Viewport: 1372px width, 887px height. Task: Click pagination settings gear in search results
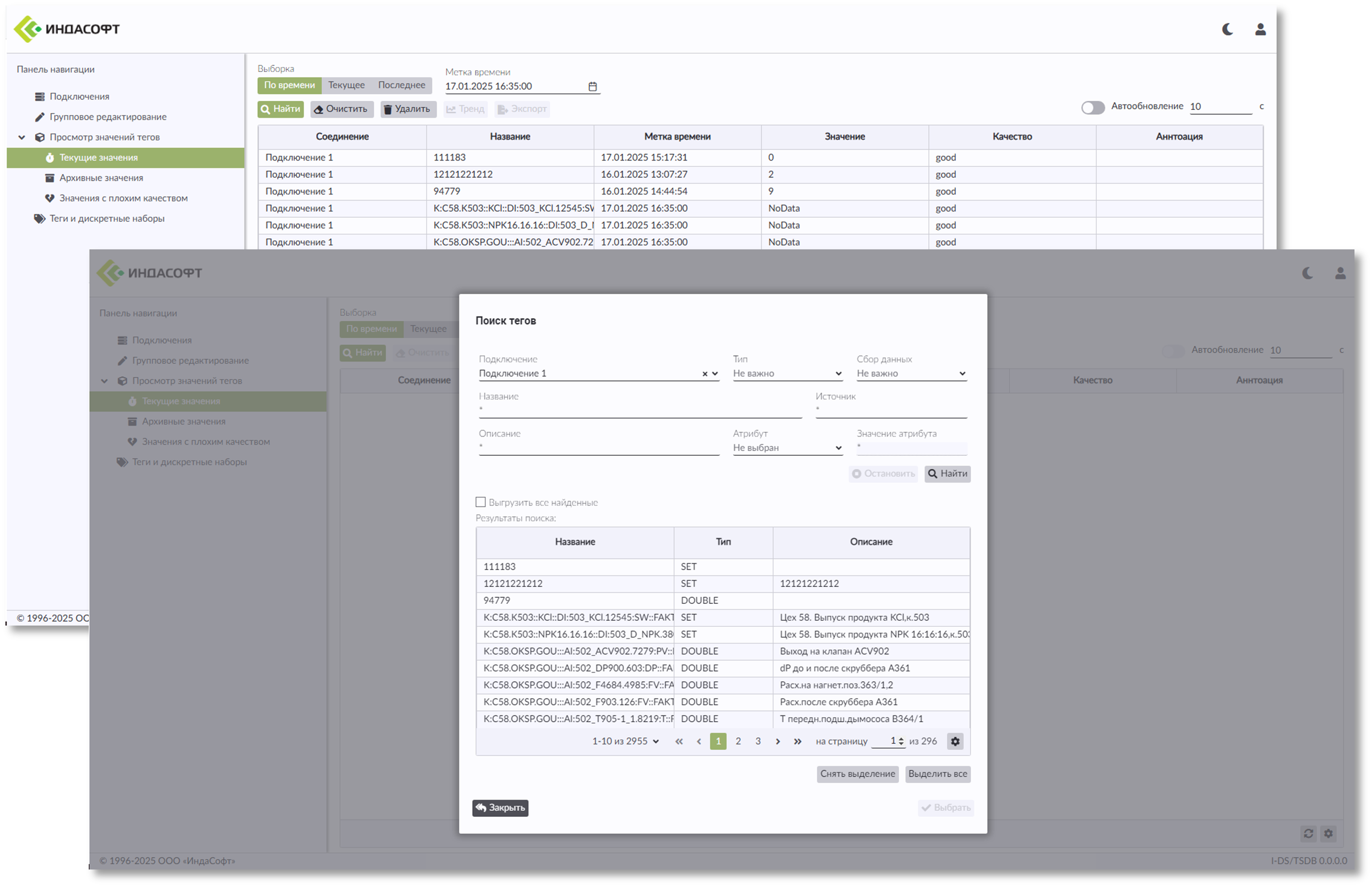[955, 741]
